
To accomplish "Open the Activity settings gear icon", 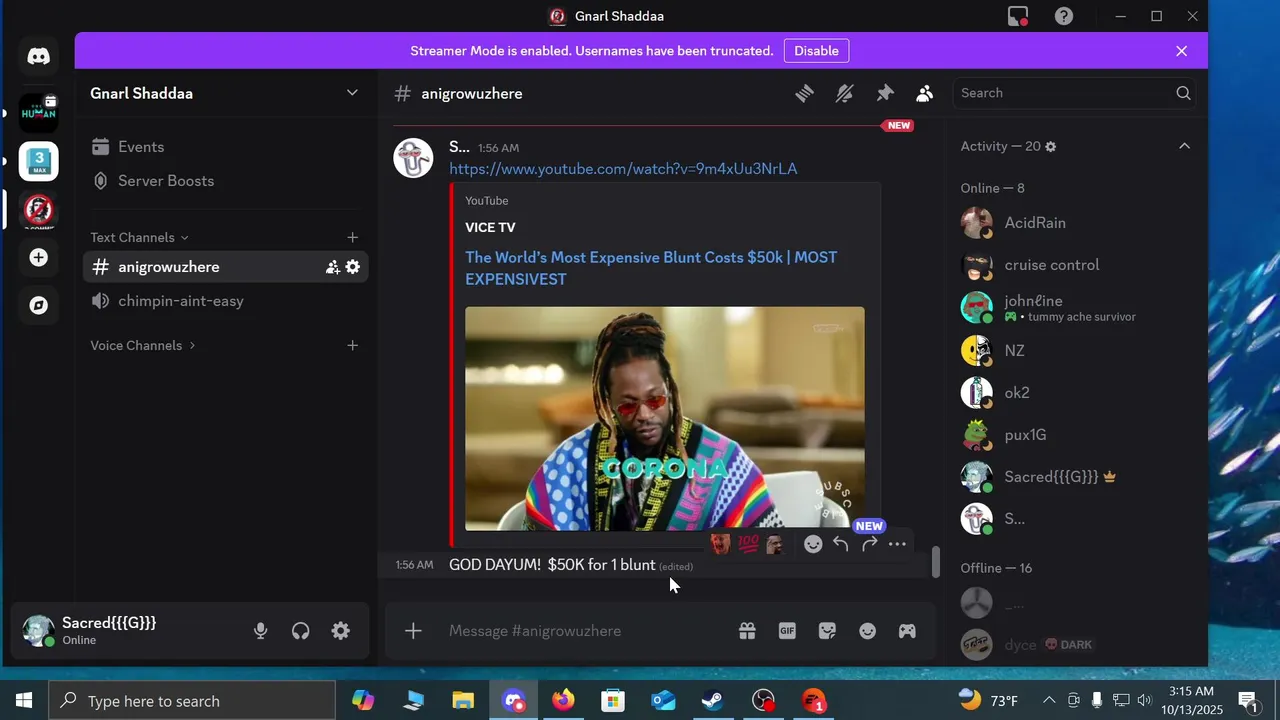I will coord(1050,147).
